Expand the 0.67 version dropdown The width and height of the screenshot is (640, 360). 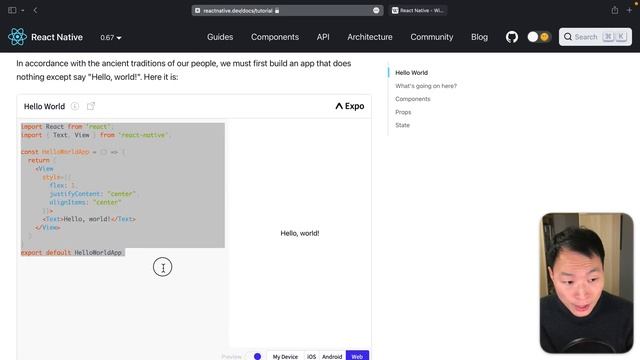(111, 38)
